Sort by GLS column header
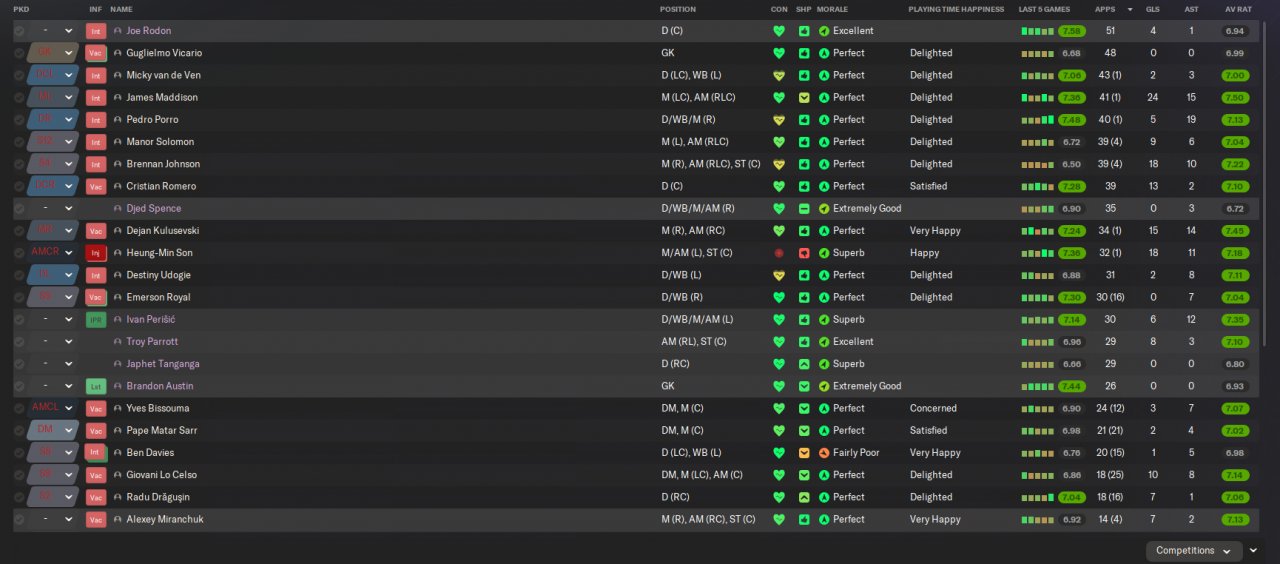1280x564 pixels. click(x=1153, y=9)
